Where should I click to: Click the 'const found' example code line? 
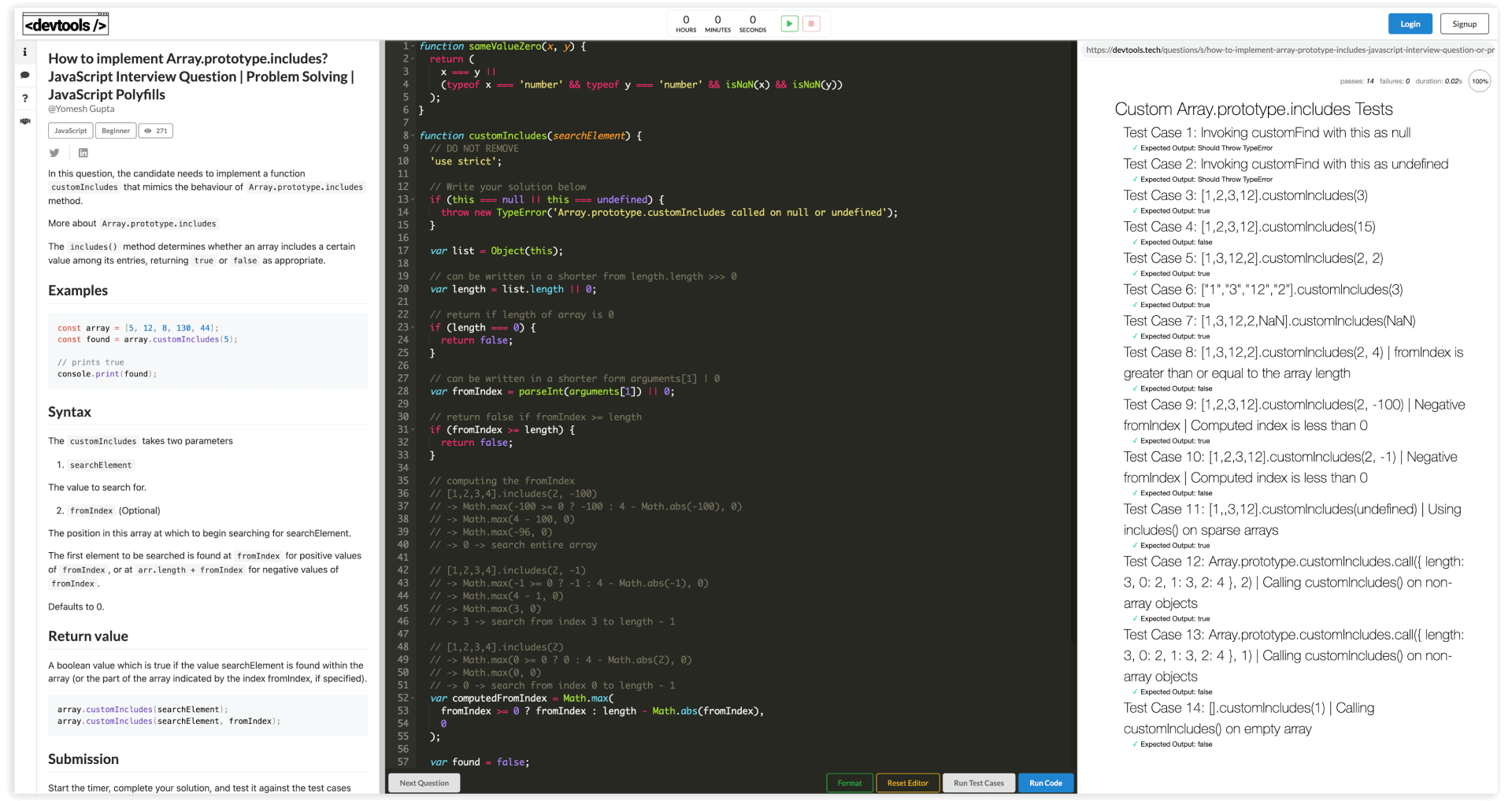pyautogui.click(x=147, y=339)
